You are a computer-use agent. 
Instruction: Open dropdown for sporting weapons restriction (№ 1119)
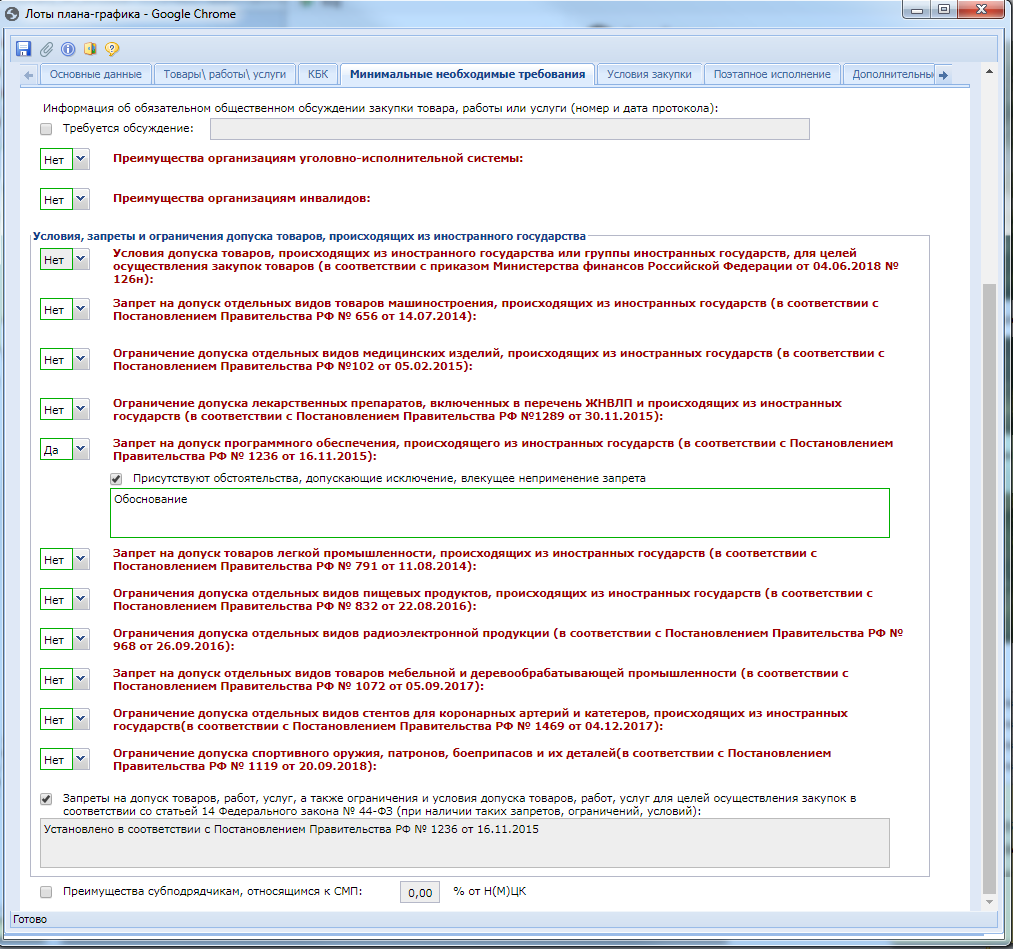point(81,760)
